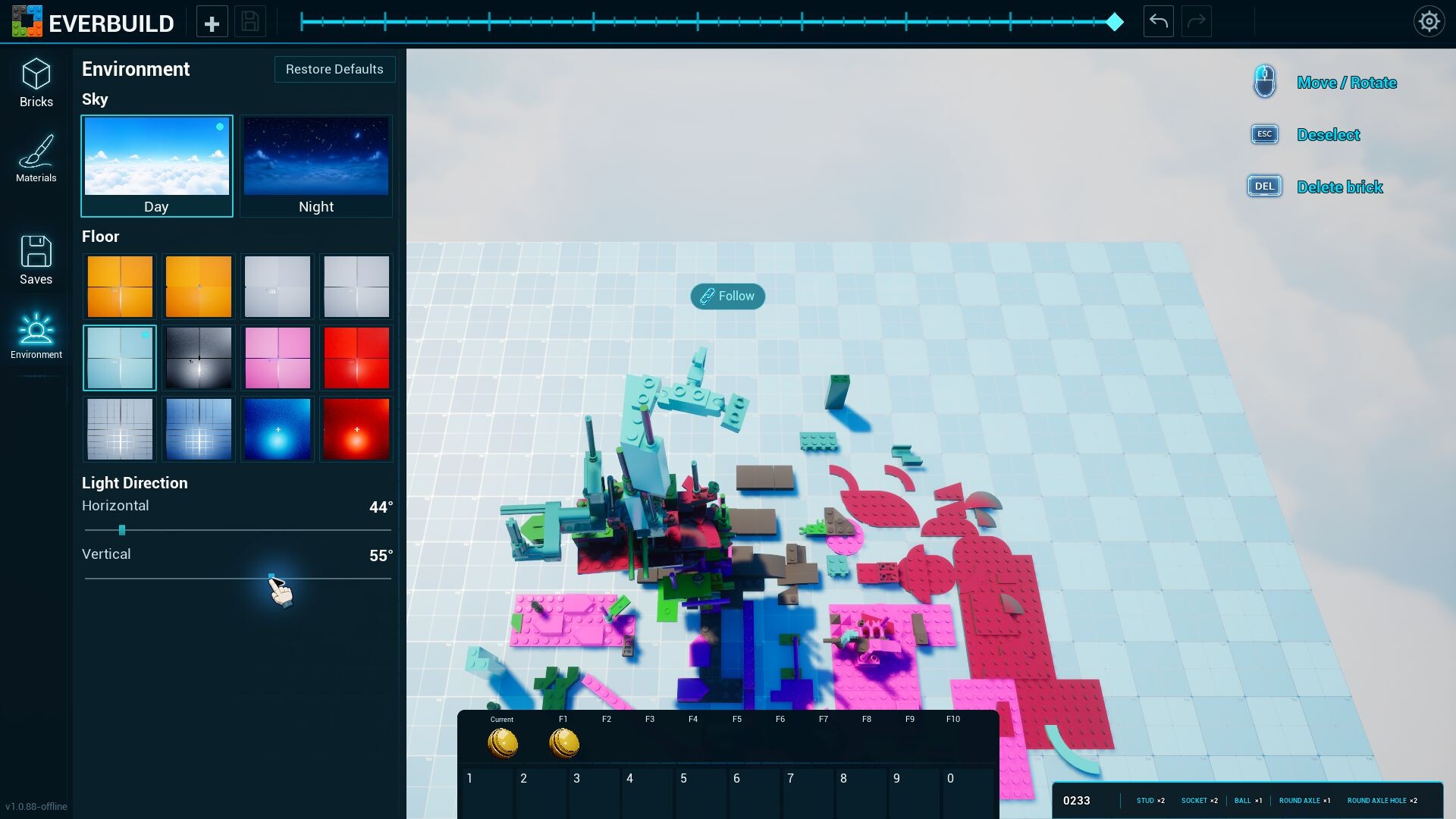The width and height of the screenshot is (1456, 819).
Task: Select the first orange floor
Action: (120, 287)
